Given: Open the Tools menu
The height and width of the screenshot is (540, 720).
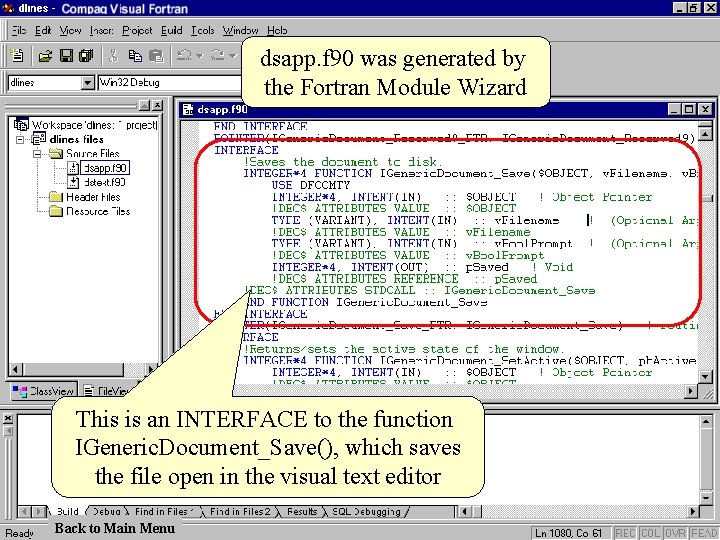Looking at the screenshot, I should coord(202,30).
